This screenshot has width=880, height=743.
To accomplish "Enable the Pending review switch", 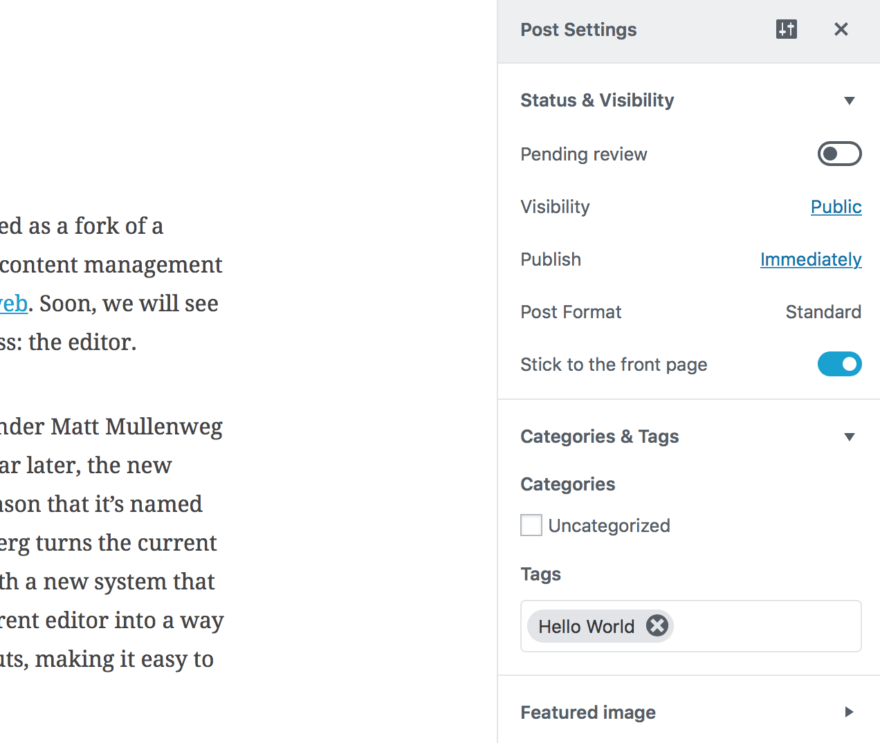I will point(839,154).
